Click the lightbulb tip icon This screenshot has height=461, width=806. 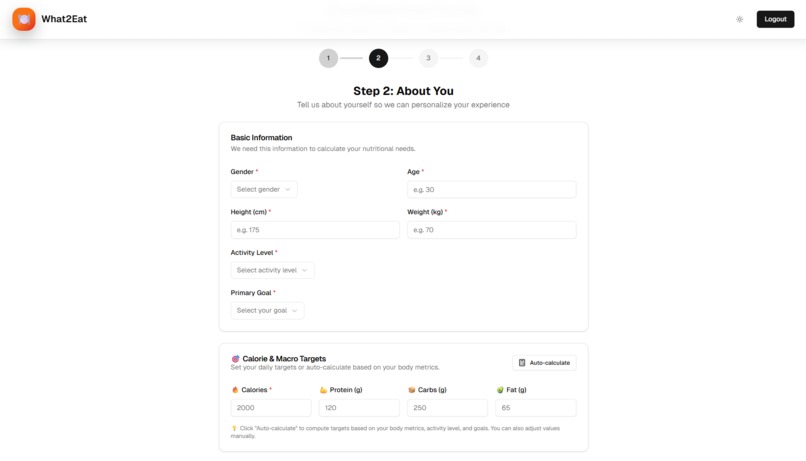pos(234,428)
